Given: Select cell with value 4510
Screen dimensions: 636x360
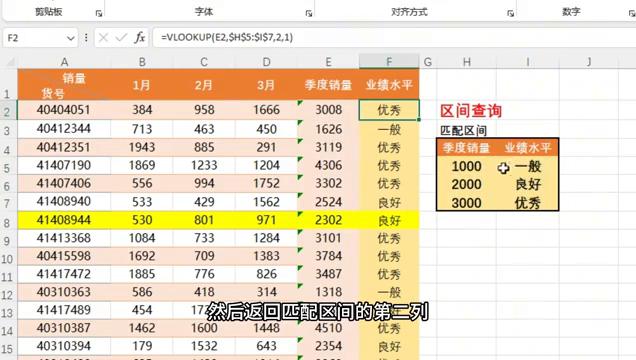Looking at the screenshot, I should click(x=328, y=328).
